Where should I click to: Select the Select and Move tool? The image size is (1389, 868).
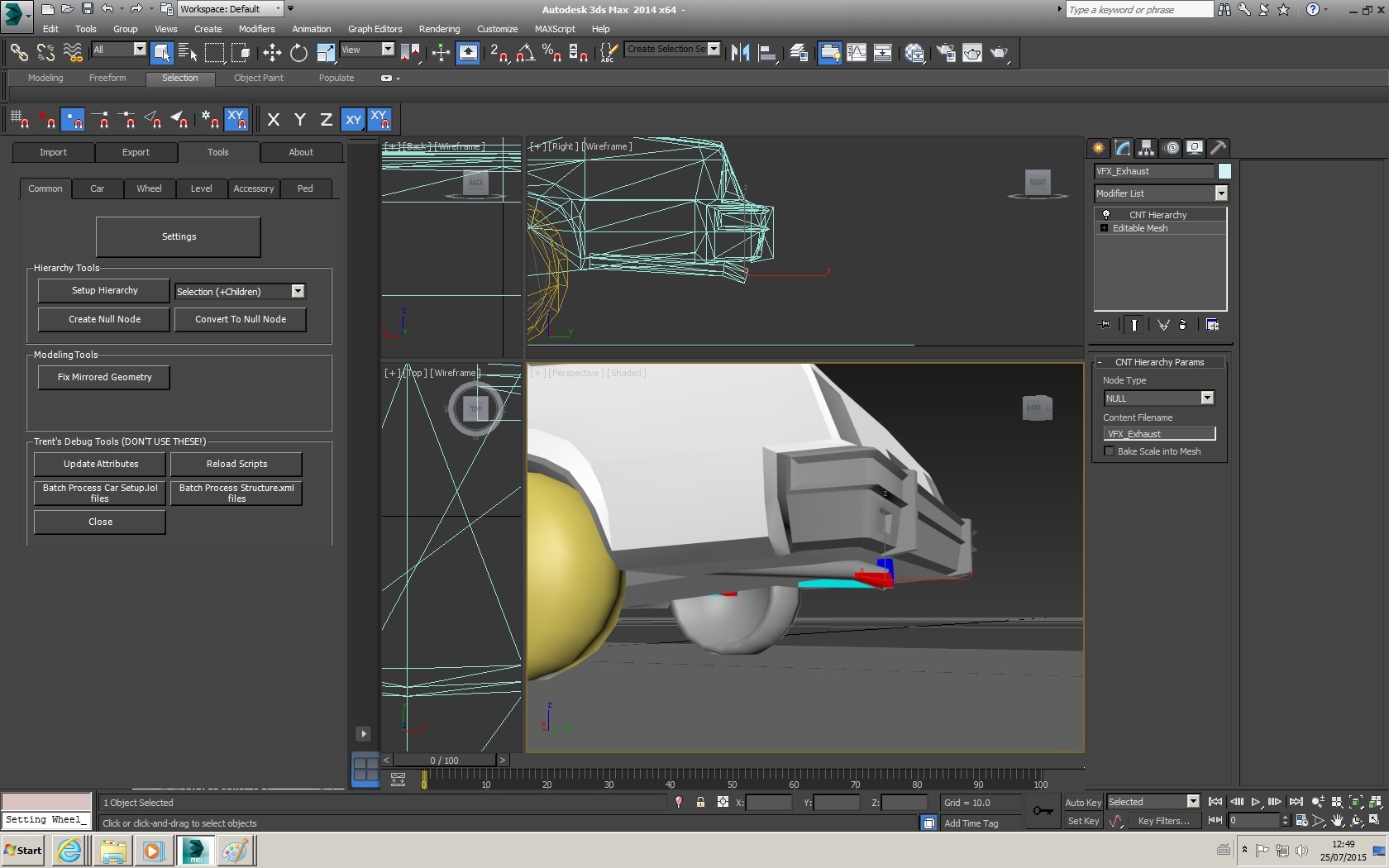272,53
